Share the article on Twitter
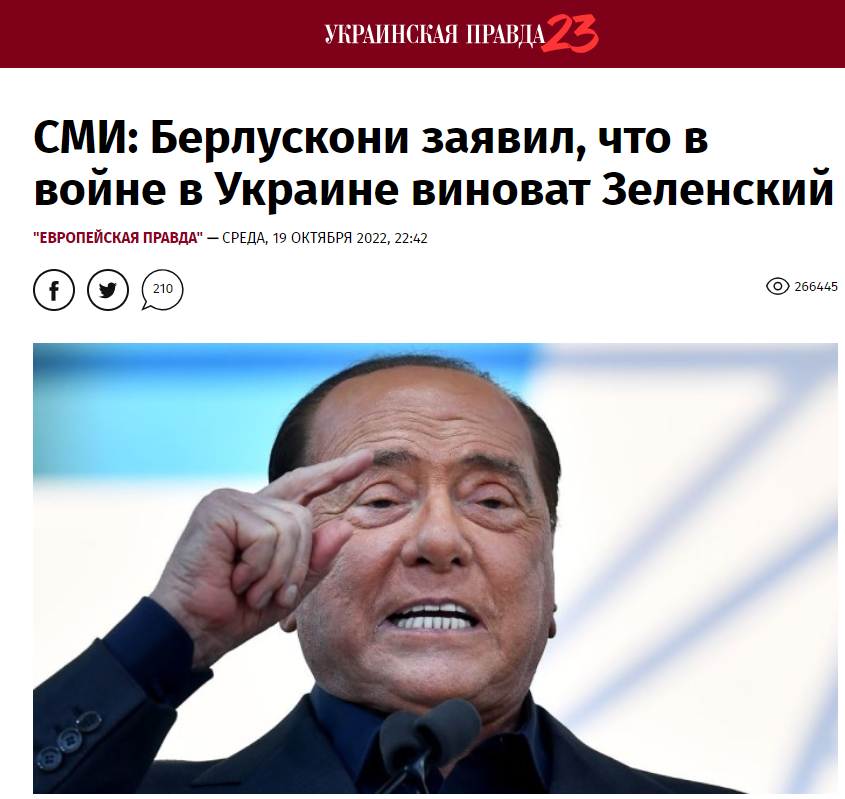This screenshot has height=799, width=845. tap(108, 290)
